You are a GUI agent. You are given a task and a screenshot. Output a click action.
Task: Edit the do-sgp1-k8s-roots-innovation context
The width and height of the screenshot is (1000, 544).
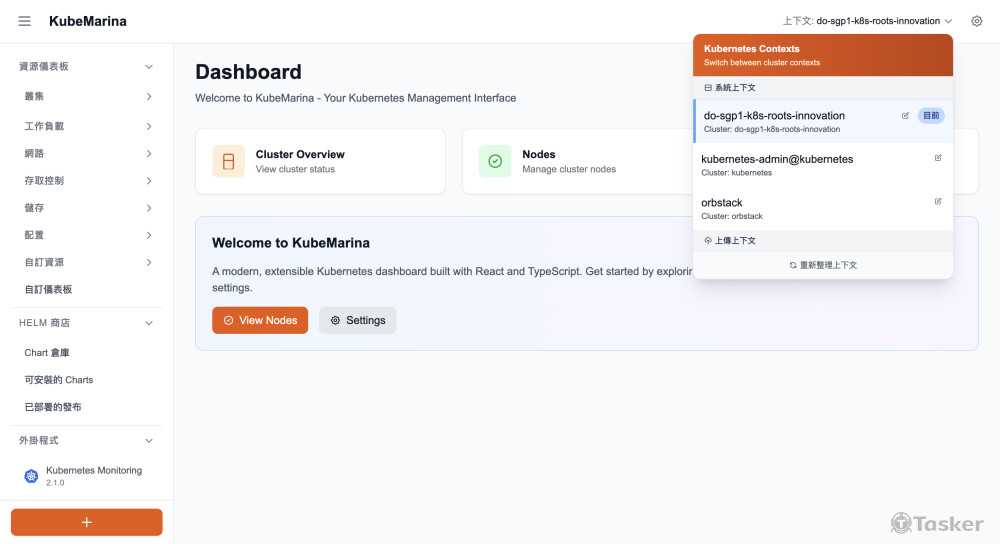pos(905,115)
